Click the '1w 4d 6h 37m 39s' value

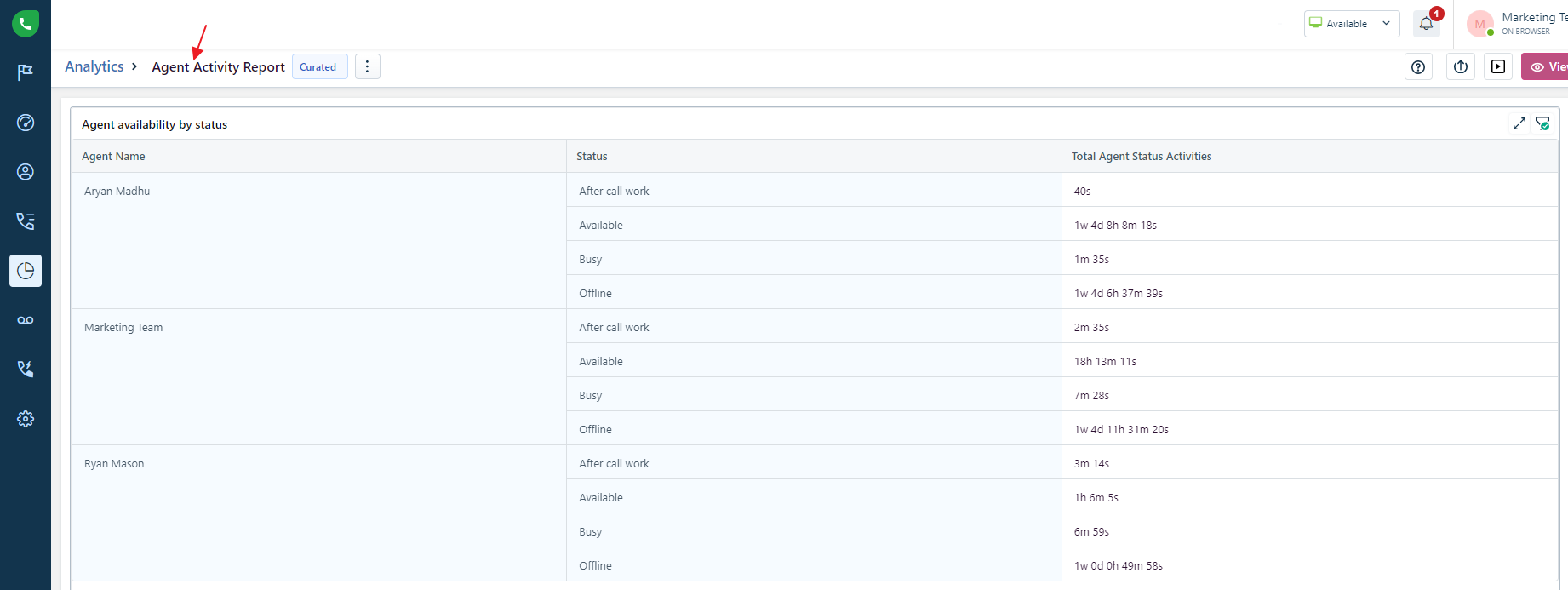(x=1119, y=293)
